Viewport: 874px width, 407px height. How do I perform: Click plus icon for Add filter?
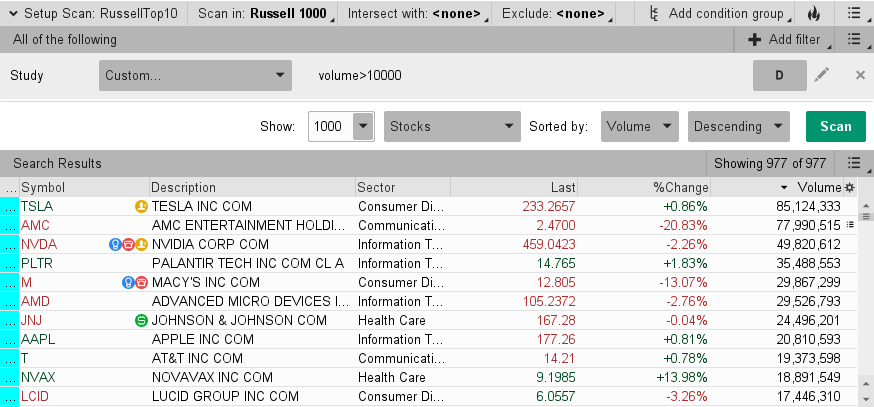[x=754, y=40]
